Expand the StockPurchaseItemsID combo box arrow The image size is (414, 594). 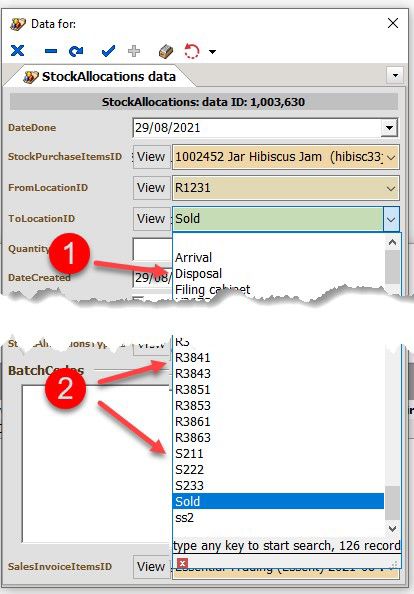point(391,157)
